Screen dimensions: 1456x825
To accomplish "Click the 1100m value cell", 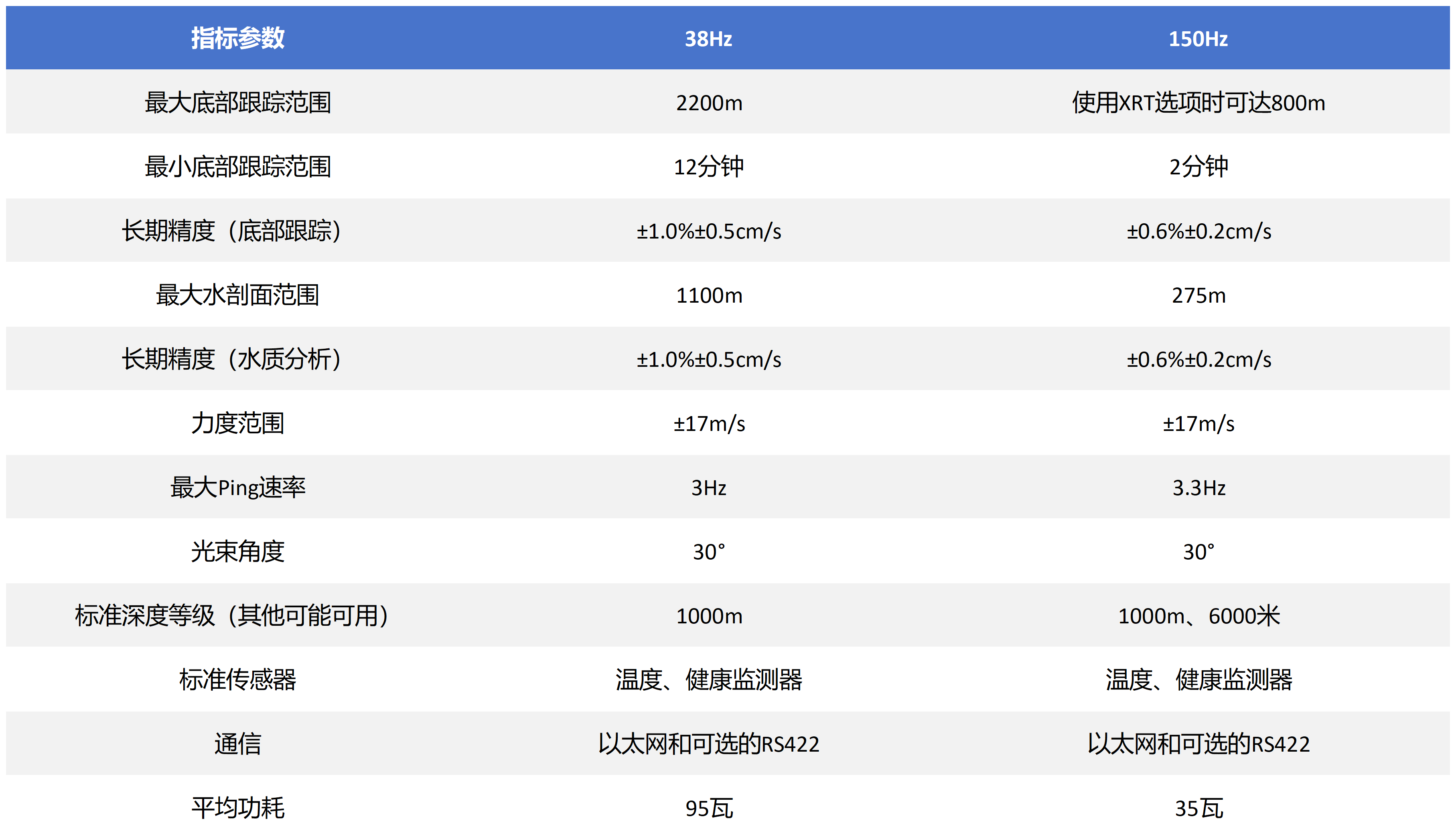I will (x=708, y=295).
